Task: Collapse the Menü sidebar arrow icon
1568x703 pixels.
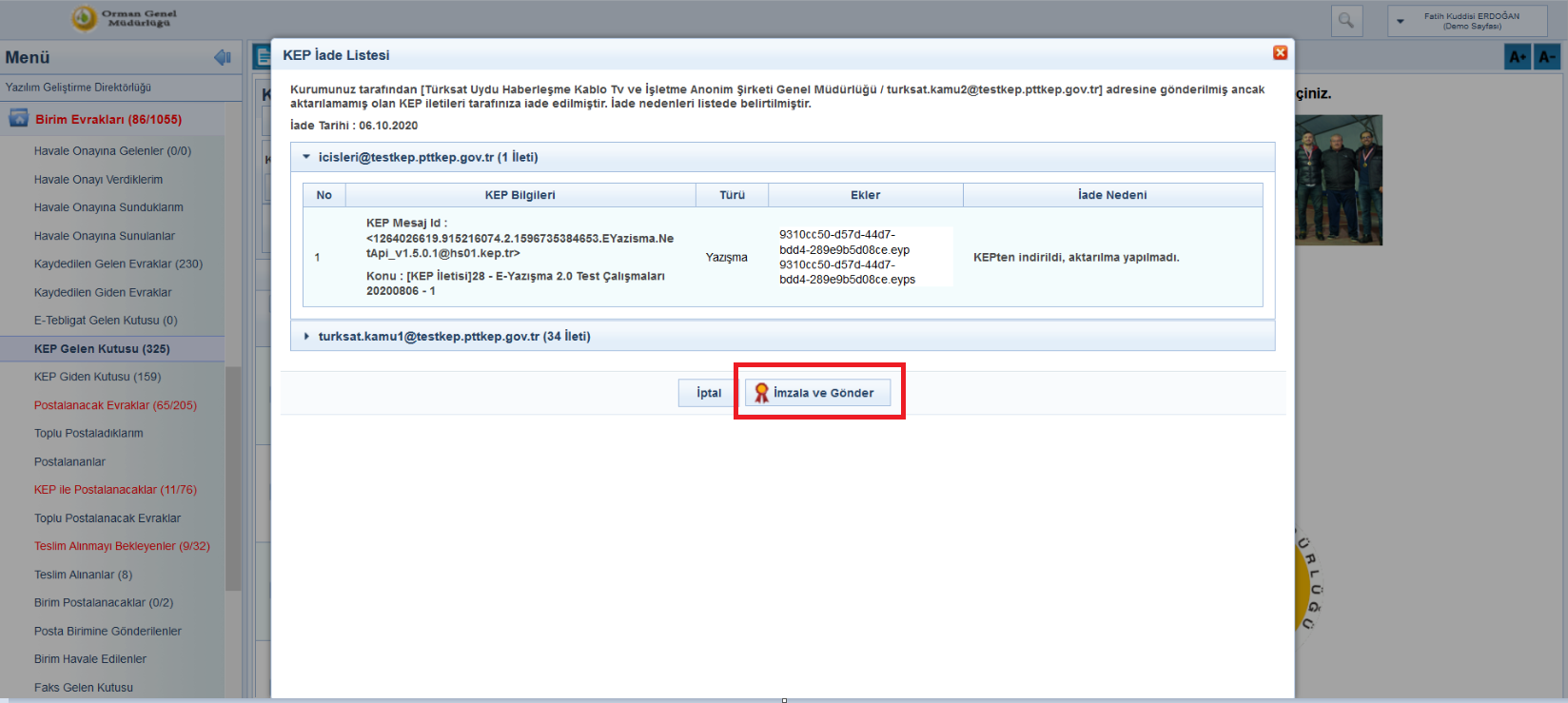Action: pos(223,58)
